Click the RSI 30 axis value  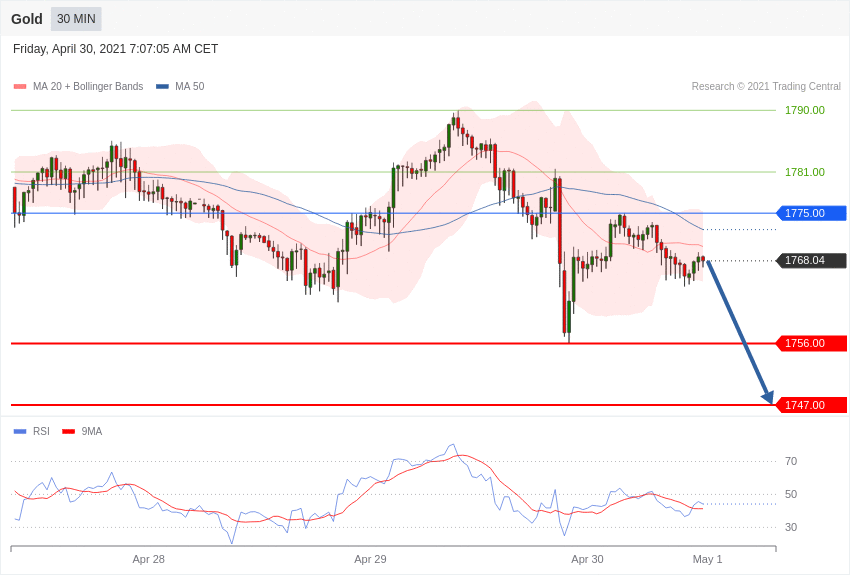point(791,527)
